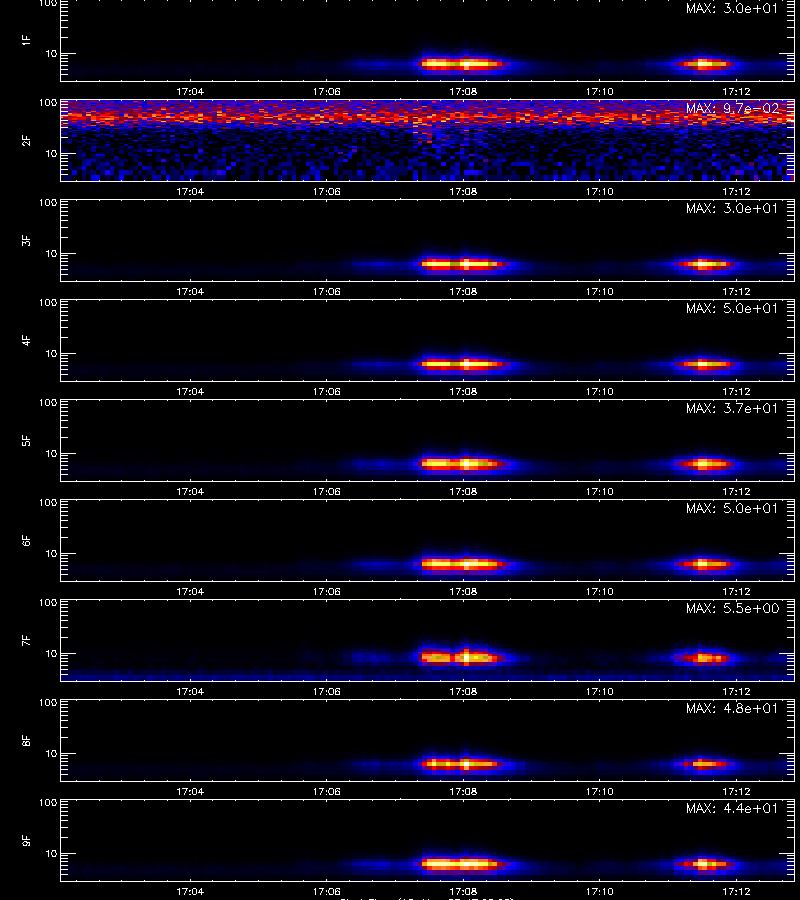This screenshot has width=800, height=900.
Task: Select 'MAX: 4.8e+01' text above panel 9F
Action: point(732,708)
